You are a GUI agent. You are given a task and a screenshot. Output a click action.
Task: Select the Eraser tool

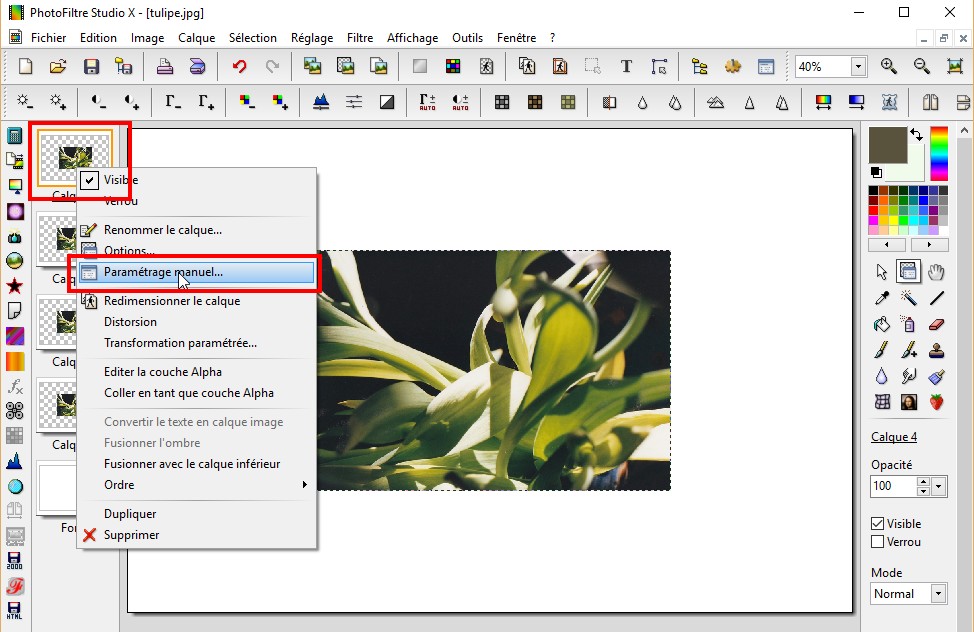point(937,324)
